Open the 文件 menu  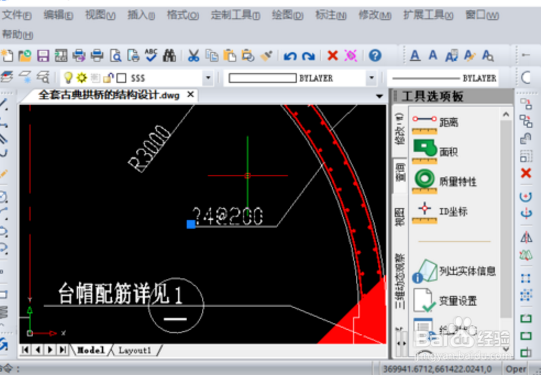(17, 15)
